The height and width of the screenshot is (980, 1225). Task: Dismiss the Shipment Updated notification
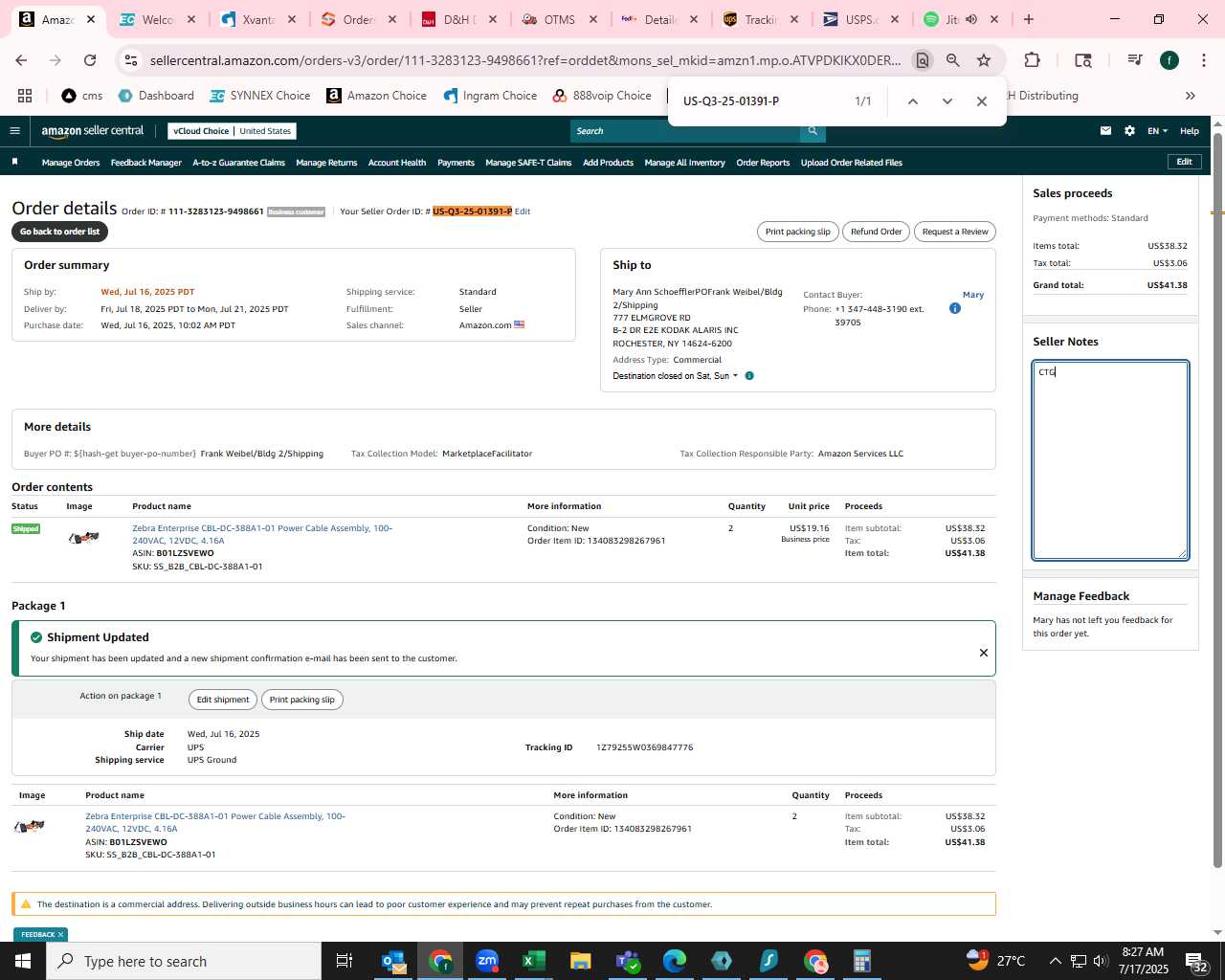click(983, 653)
